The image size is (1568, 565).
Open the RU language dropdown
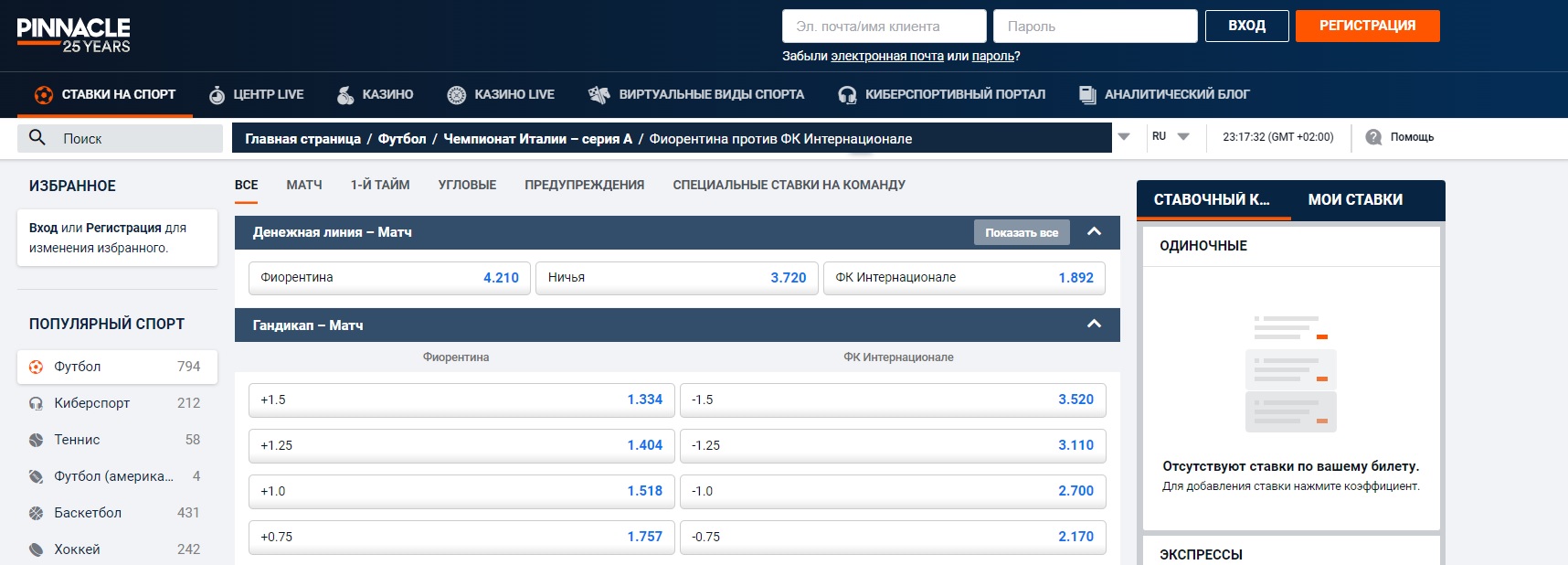click(x=1171, y=136)
